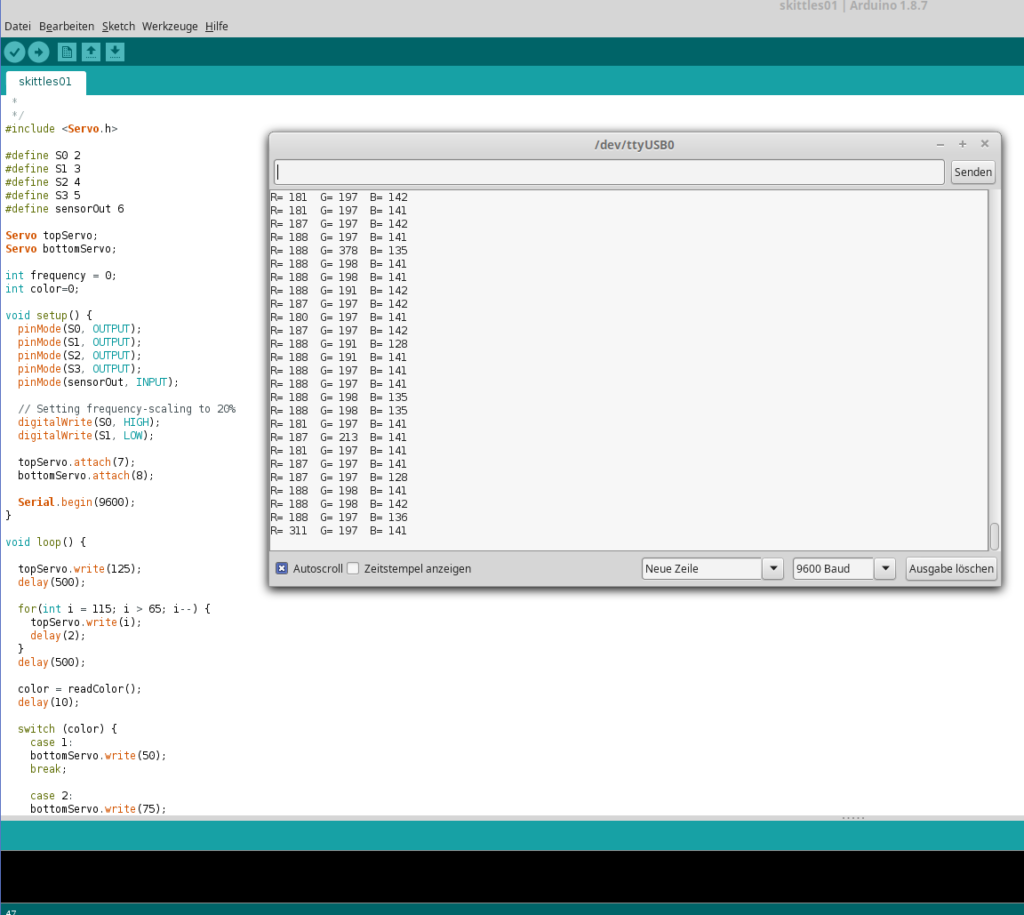Click the Open sketch up-arrow icon

tap(91, 52)
